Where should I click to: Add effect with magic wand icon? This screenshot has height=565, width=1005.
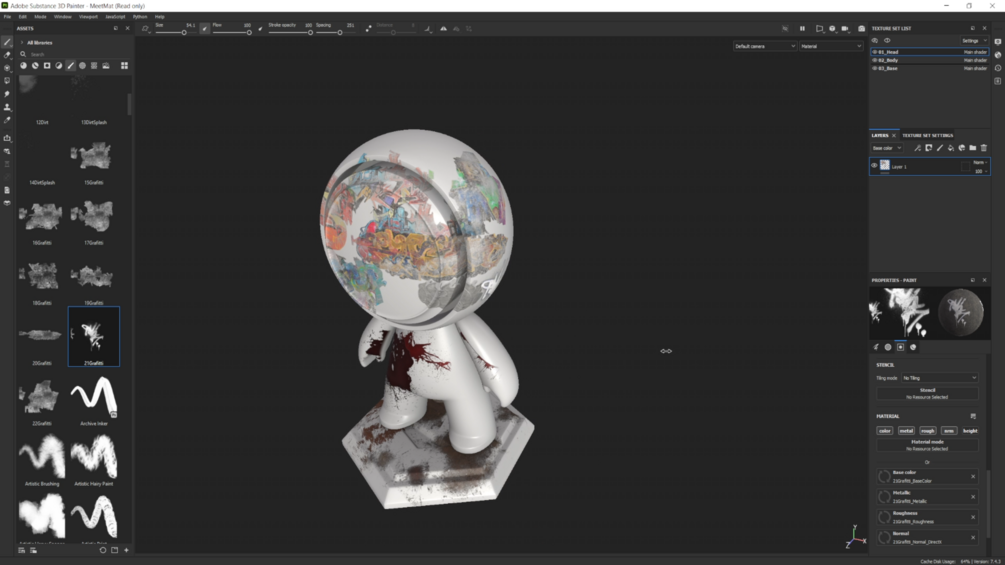tap(917, 148)
